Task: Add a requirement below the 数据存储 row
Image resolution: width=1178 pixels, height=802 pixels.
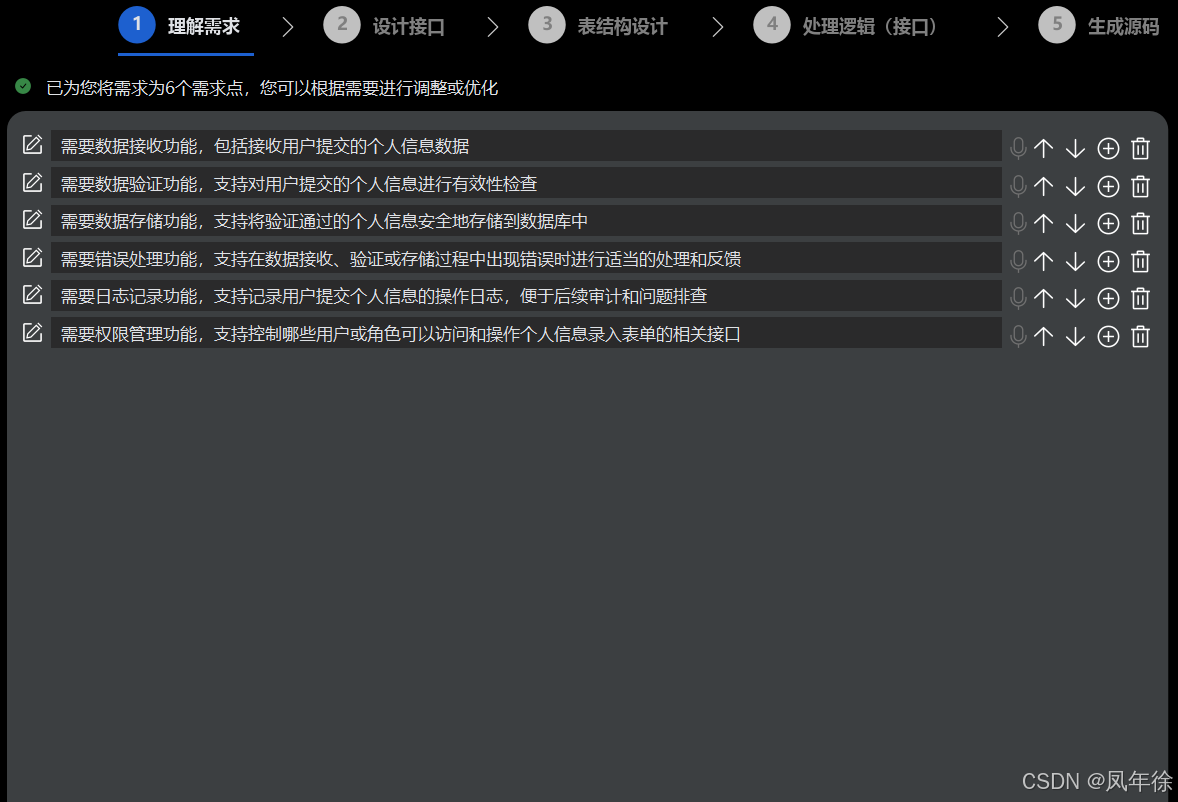Action: click(1107, 223)
